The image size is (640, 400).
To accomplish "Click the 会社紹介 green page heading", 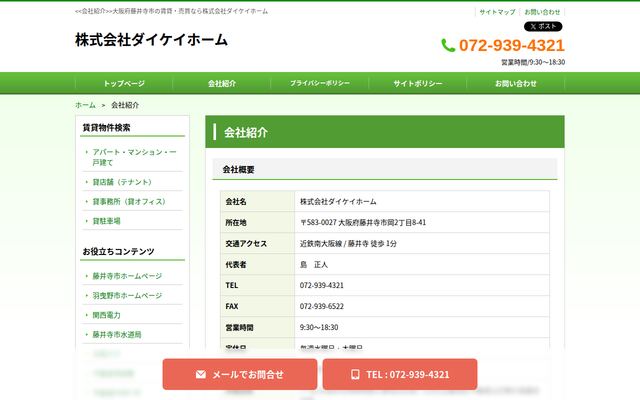I will click(x=246, y=132).
